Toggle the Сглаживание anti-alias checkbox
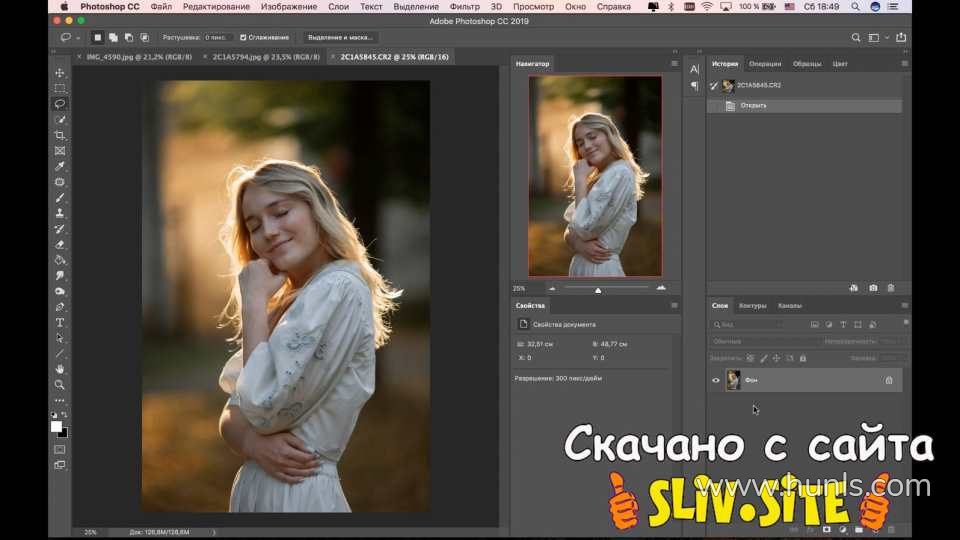Viewport: 960px width, 540px height. click(244, 37)
